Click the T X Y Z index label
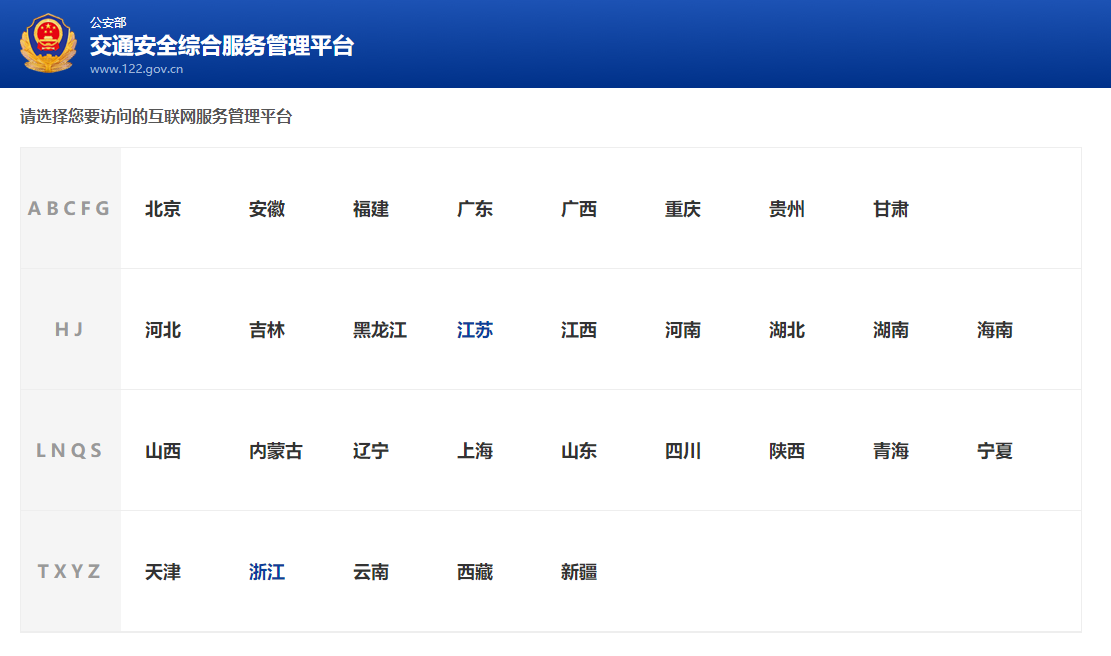 point(69,571)
